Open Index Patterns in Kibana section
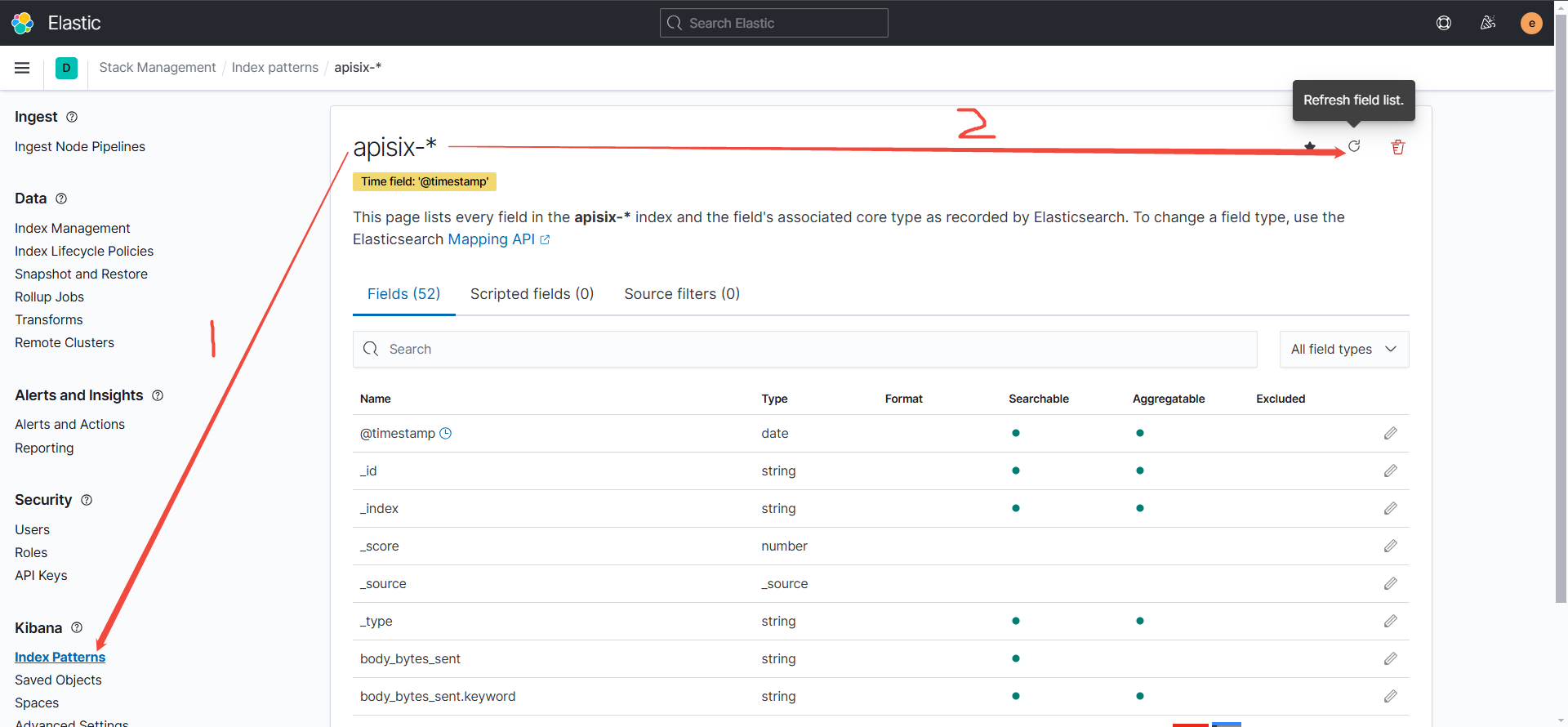1568x727 pixels. pyautogui.click(x=60, y=657)
